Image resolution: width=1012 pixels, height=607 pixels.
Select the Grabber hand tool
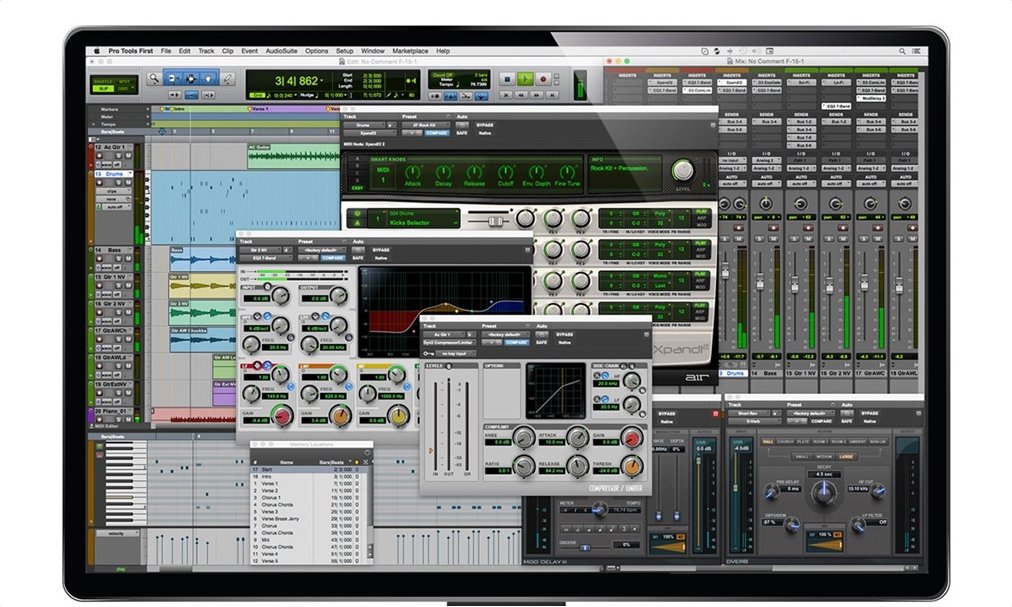[x=209, y=78]
